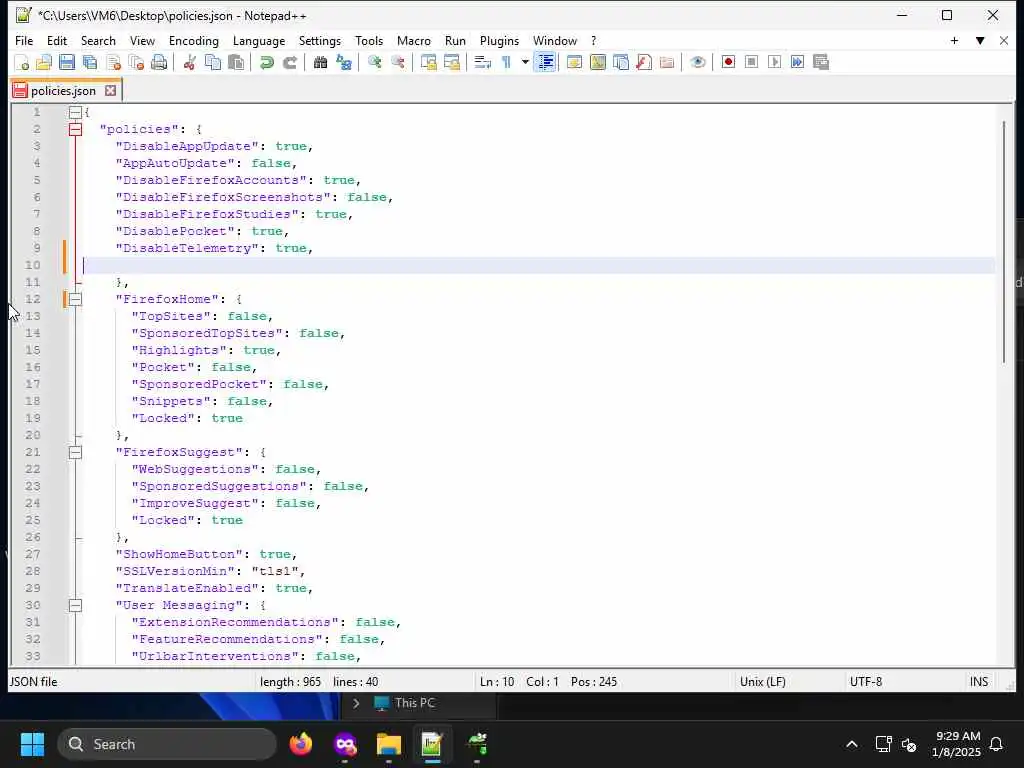Open Find dialog using the binoculars icon
The image size is (1024, 768).
[x=320, y=62]
